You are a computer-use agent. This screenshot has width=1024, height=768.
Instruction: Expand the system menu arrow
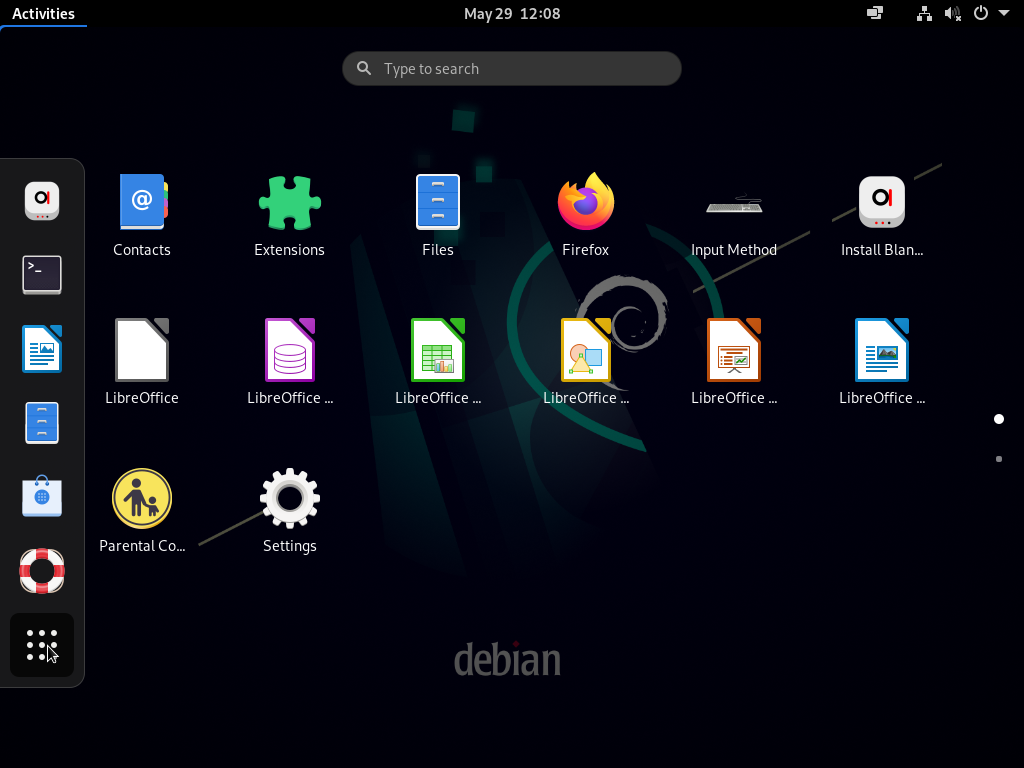(x=1004, y=13)
